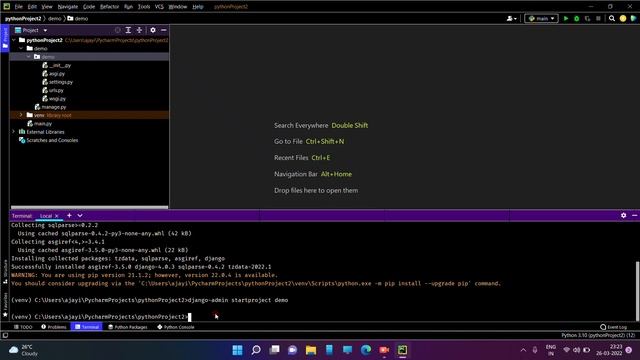Toggle the Favorites side tool window
The image size is (640, 360).
5,305
